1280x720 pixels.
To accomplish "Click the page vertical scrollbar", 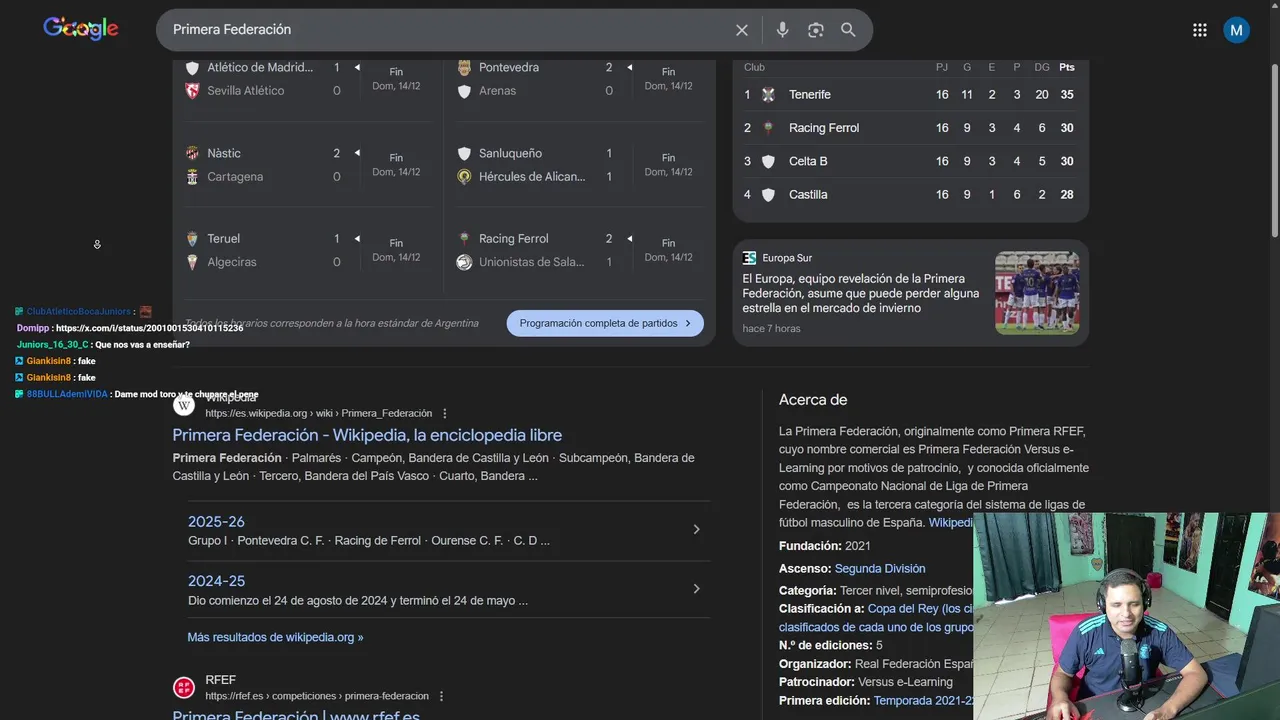I will [x=1274, y=150].
